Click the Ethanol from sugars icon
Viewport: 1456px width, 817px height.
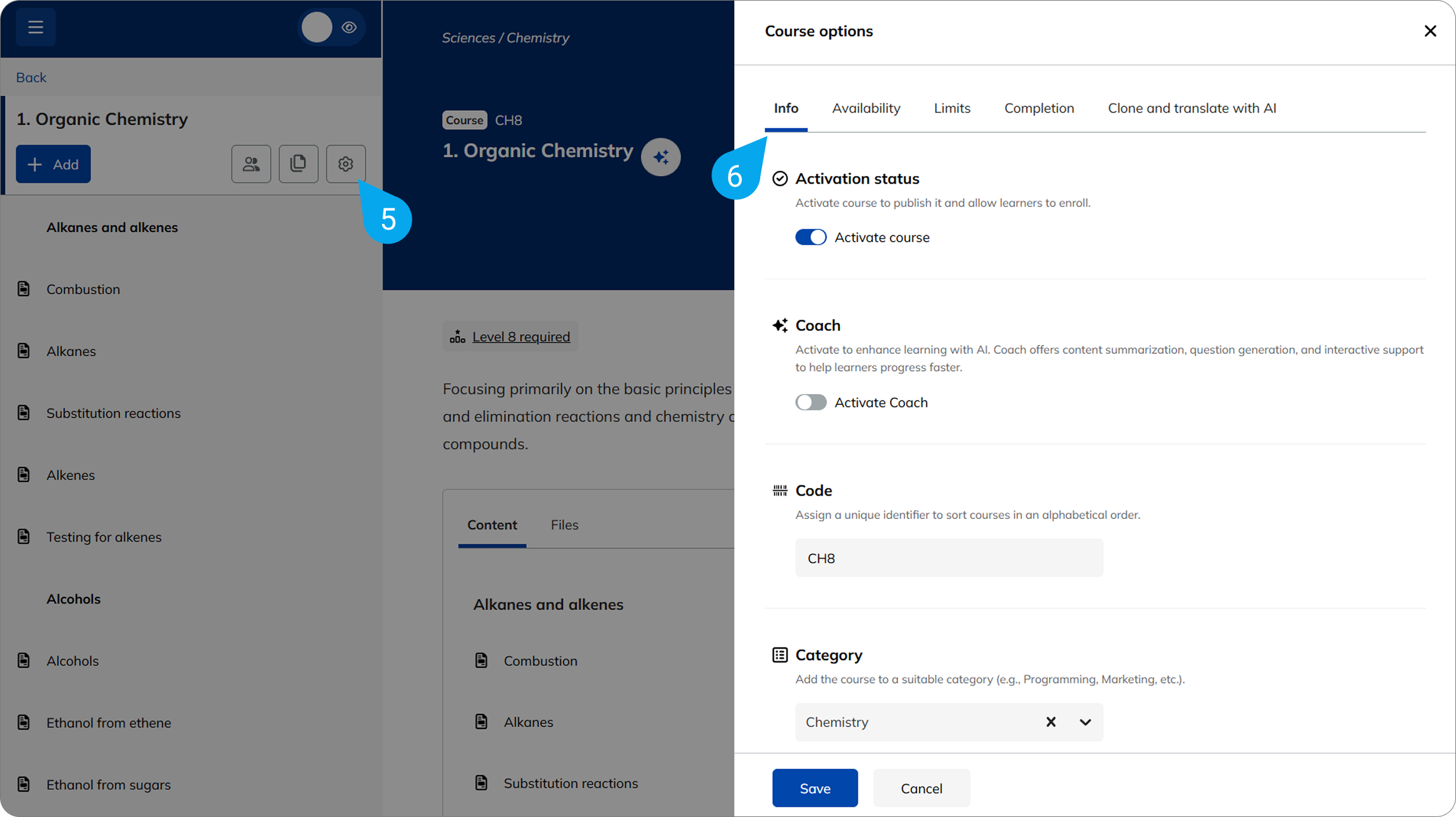pos(24,784)
